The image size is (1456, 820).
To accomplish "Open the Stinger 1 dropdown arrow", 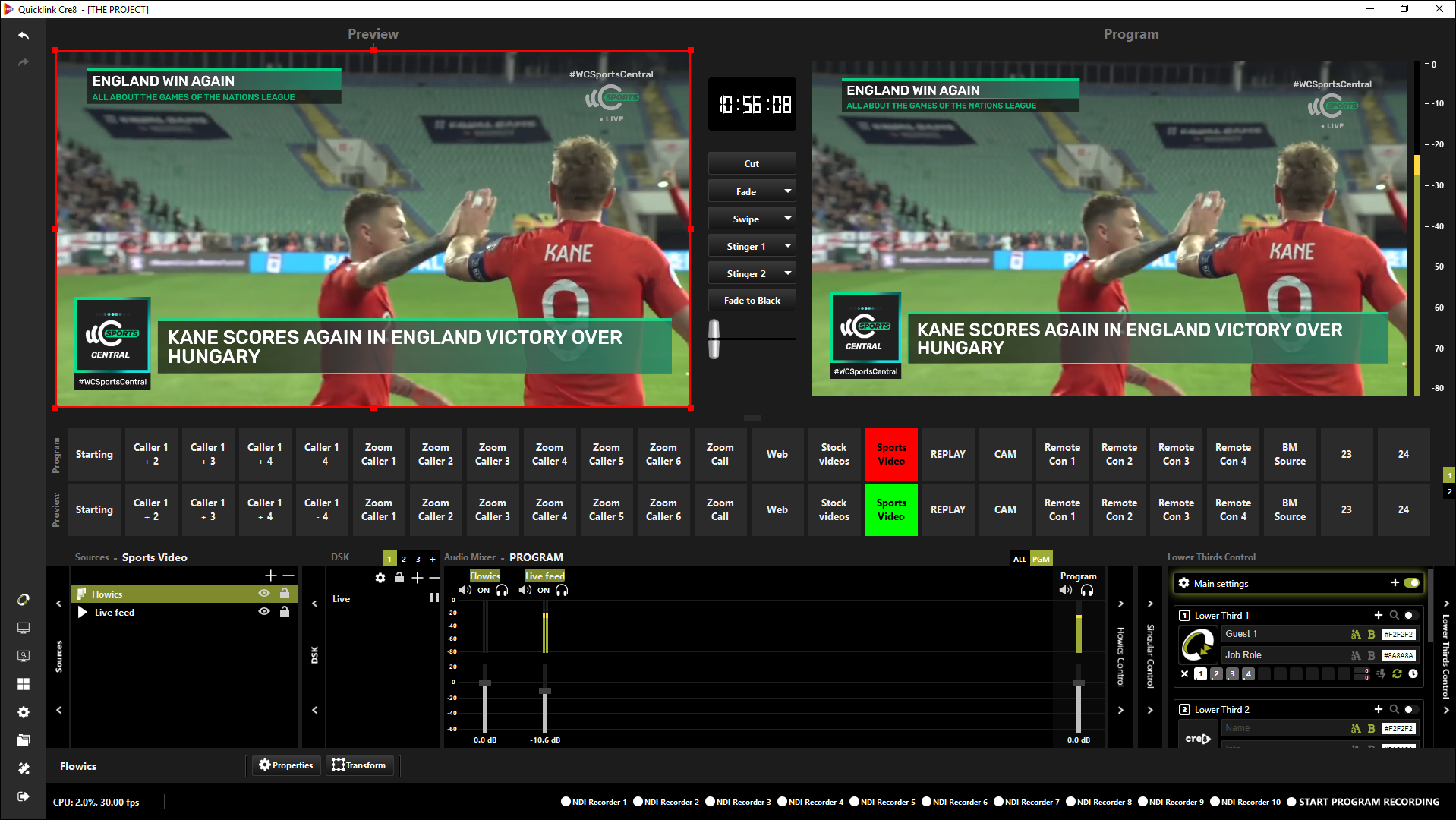I will click(787, 246).
